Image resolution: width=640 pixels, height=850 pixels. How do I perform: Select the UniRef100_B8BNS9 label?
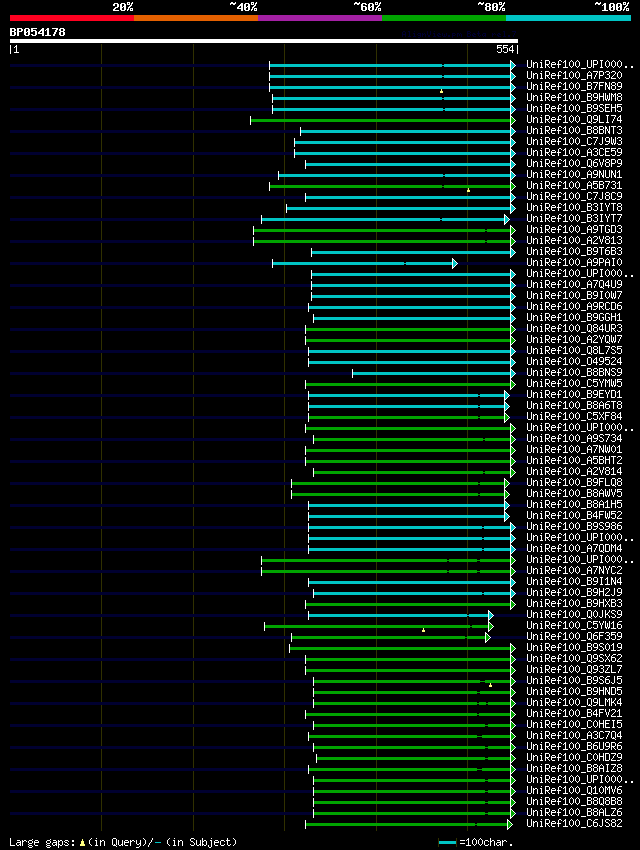[574, 372]
